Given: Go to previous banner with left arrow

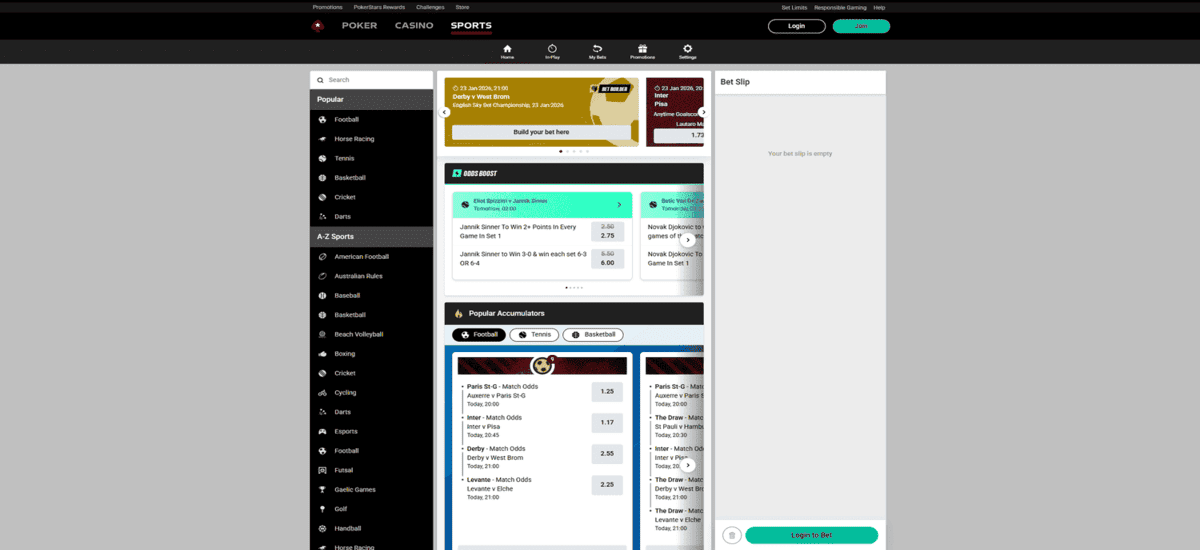Looking at the screenshot, I should click(446, 112).
